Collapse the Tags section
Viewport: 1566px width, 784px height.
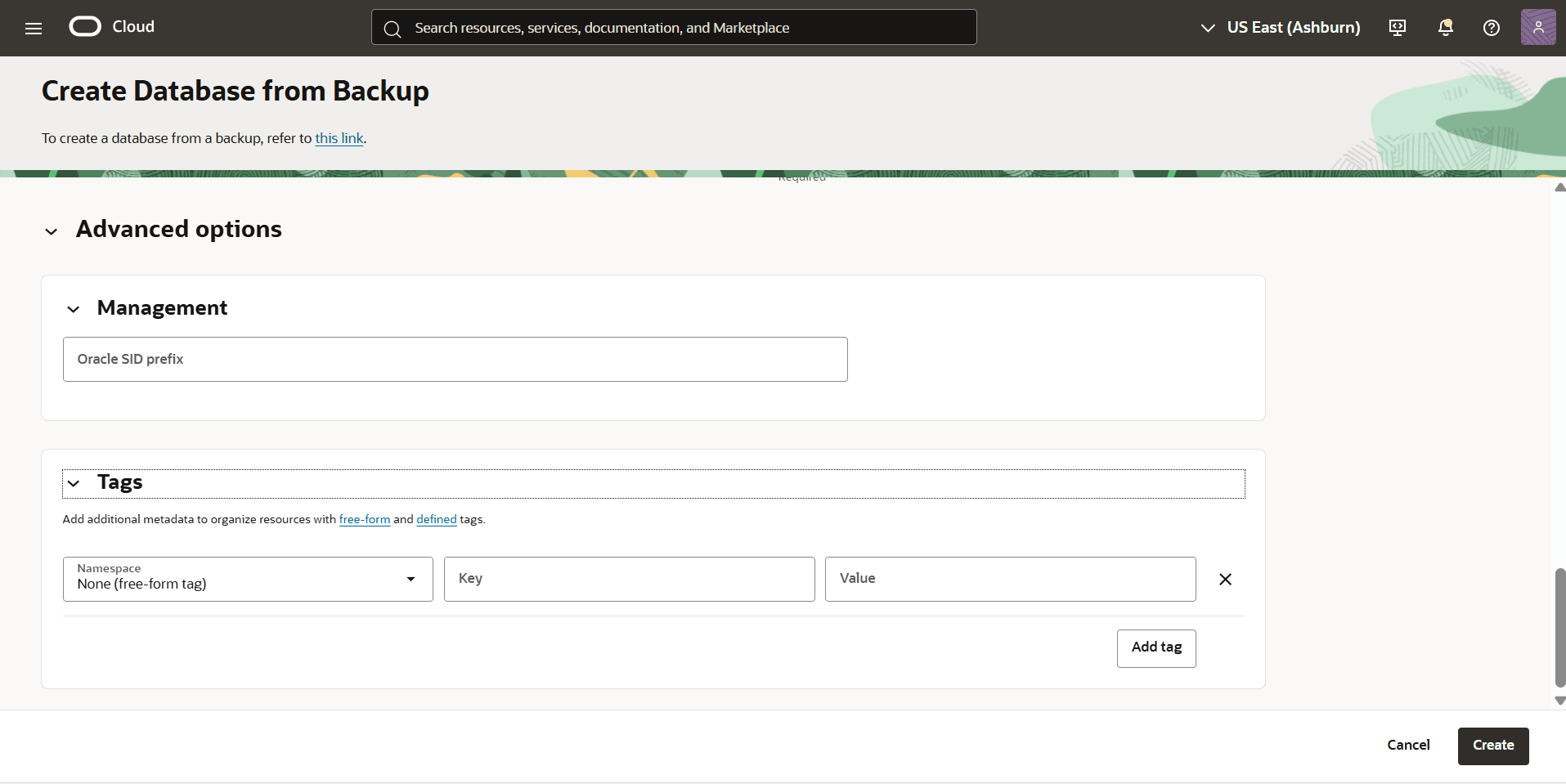(74, 483)
